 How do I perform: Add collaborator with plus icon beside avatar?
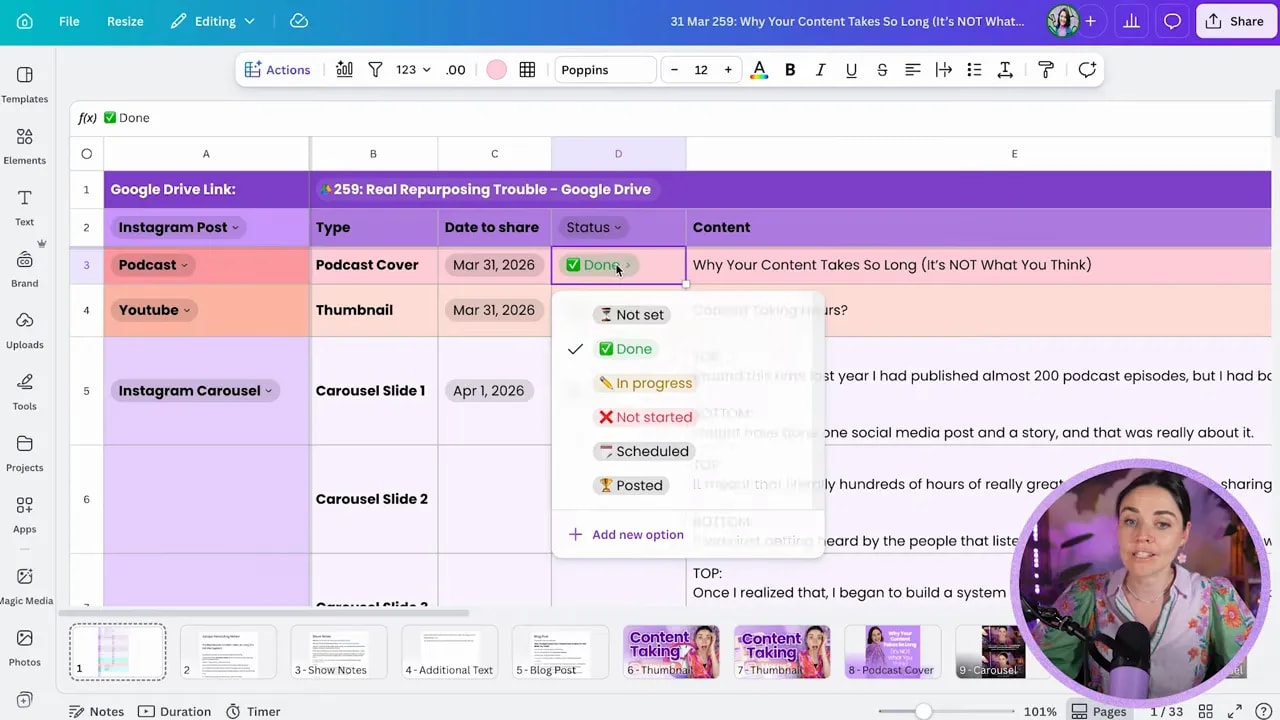coord(1090,21)
